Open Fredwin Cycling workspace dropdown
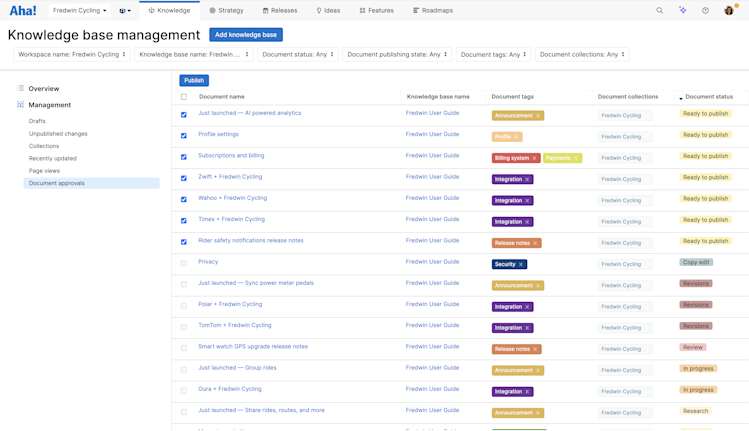Viewport: 749px width, 431px height. [x=80, y=11]
